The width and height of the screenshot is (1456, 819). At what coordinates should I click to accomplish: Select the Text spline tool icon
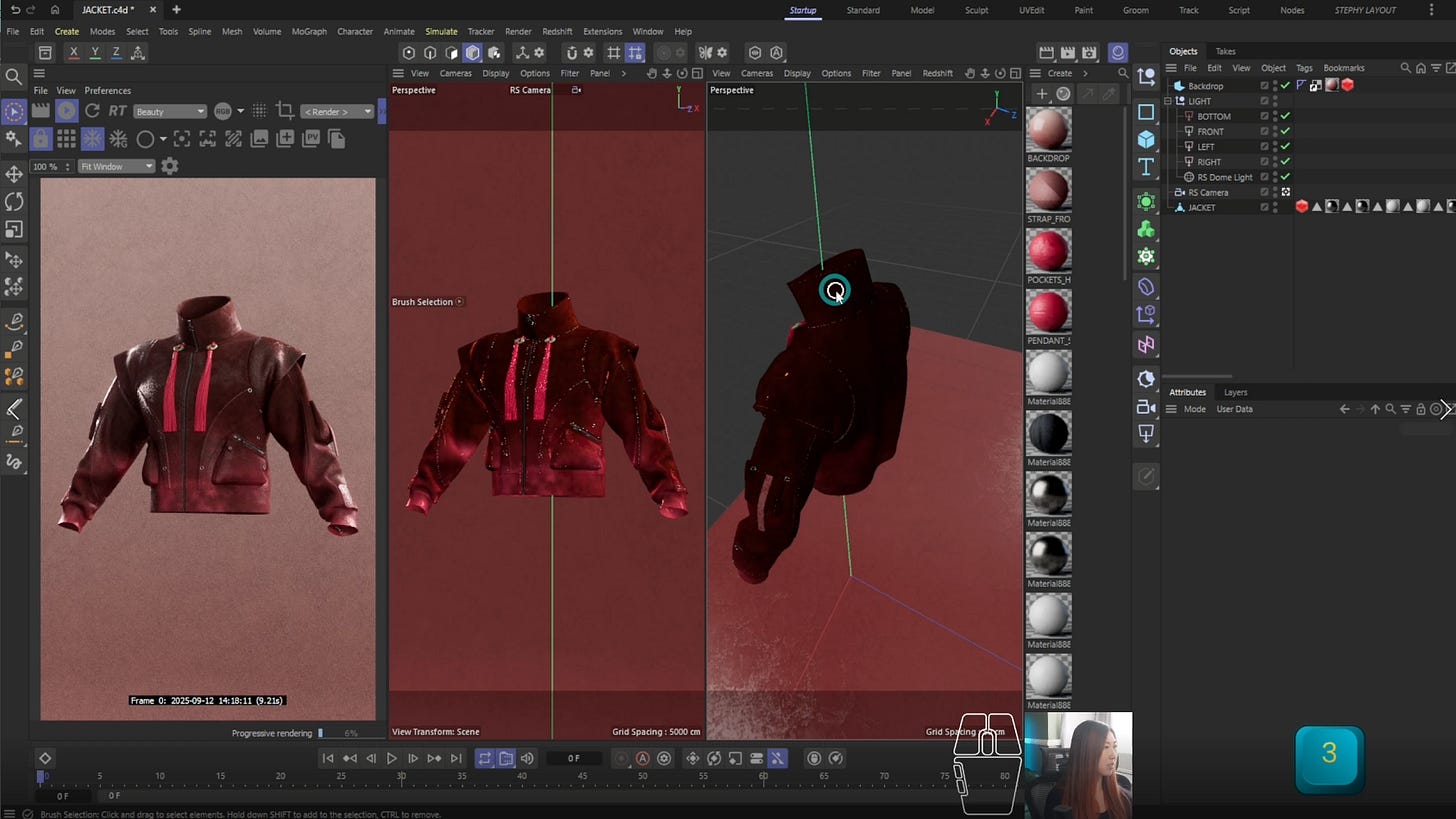(x=1146, y=167)
